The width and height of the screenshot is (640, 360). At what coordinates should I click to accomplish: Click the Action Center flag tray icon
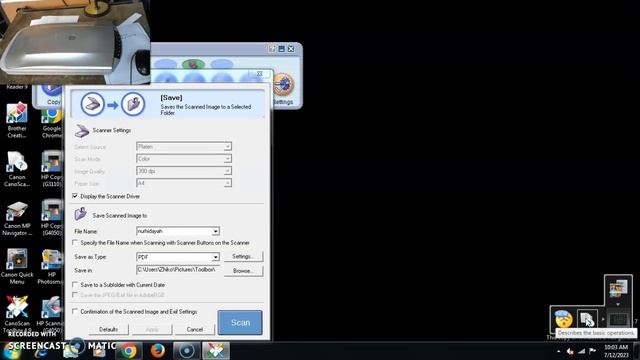(x=593, y=351)
